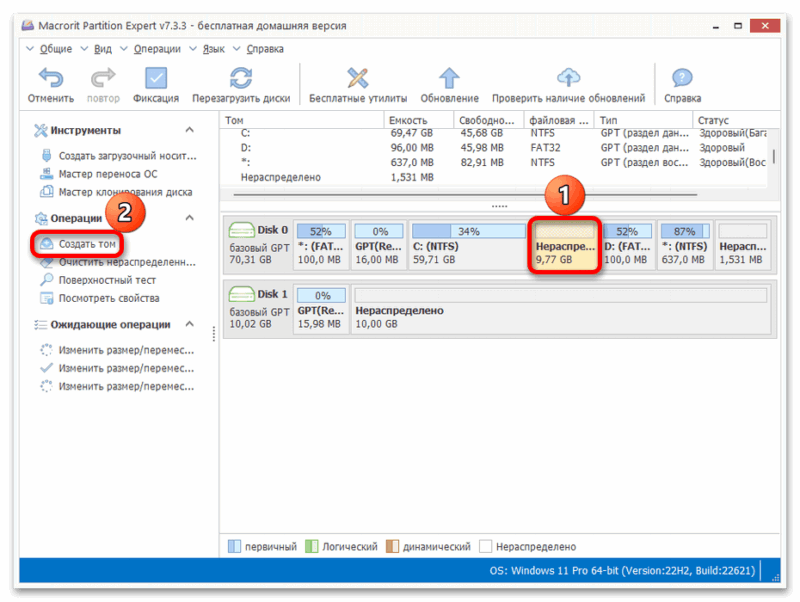The image size is (800, 602).
Task: Reload disks via Перезагрузить диски icon
Action: coord(241,78)
